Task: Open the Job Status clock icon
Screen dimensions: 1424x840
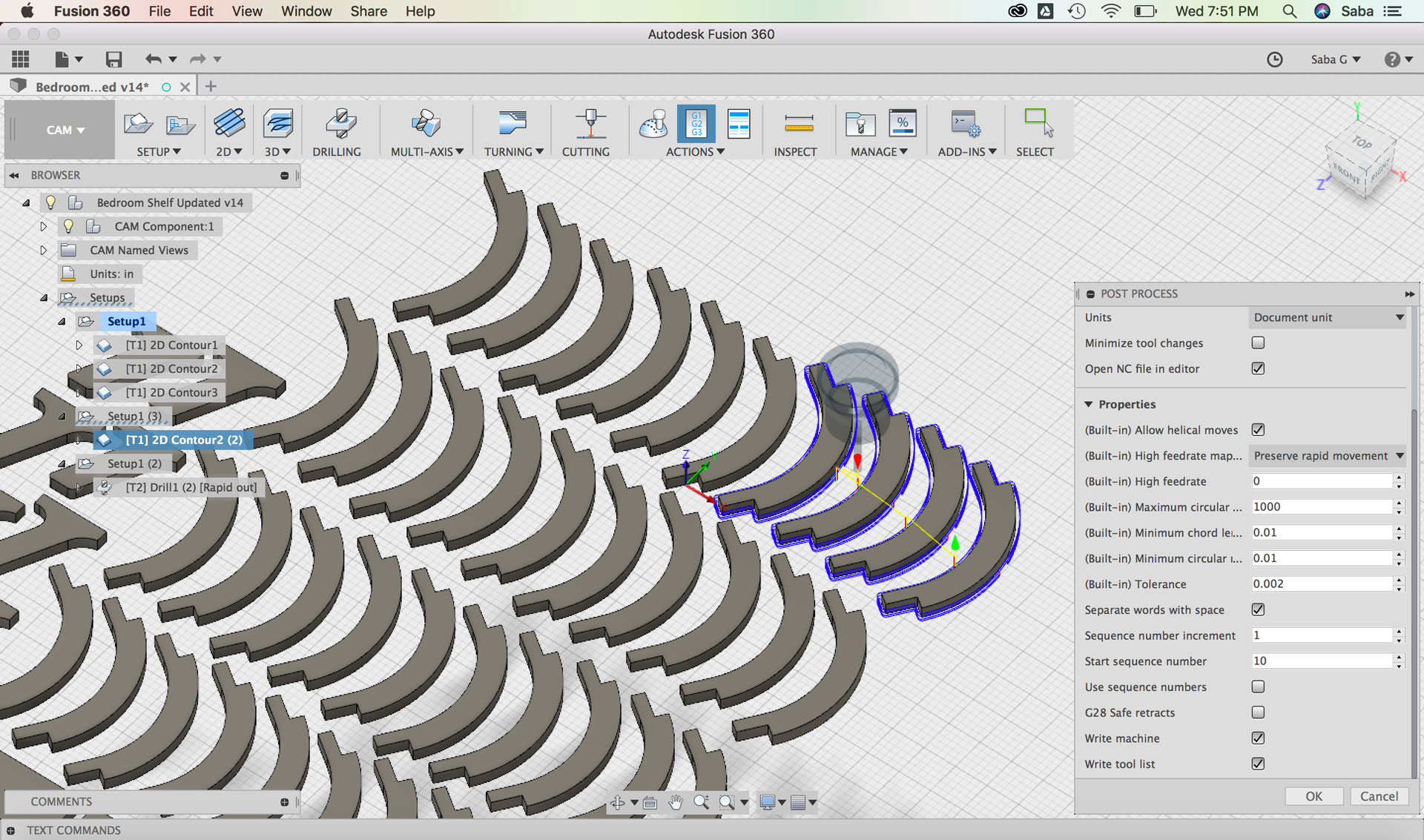Action: tap(1274, 59)
